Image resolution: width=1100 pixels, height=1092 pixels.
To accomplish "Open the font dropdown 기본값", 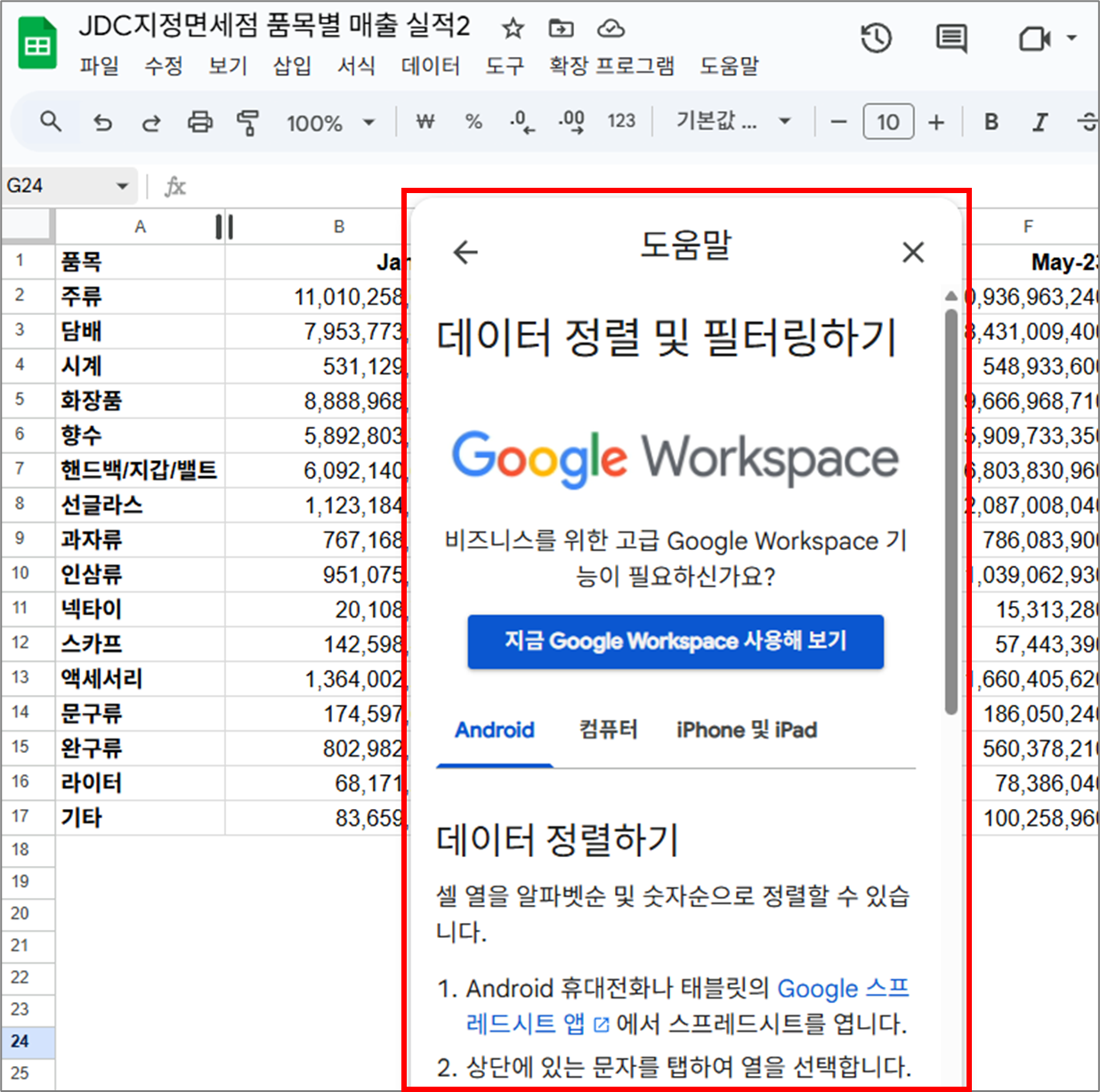I will tap(733, 121).
